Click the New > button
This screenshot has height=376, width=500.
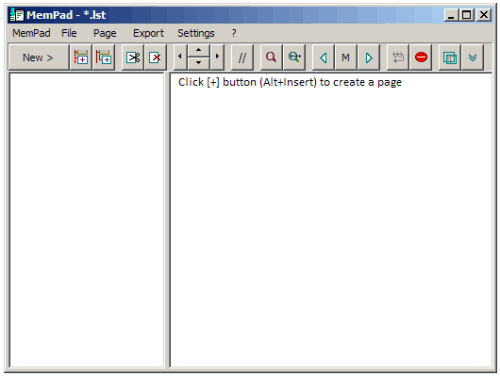[x=38, y=58]
